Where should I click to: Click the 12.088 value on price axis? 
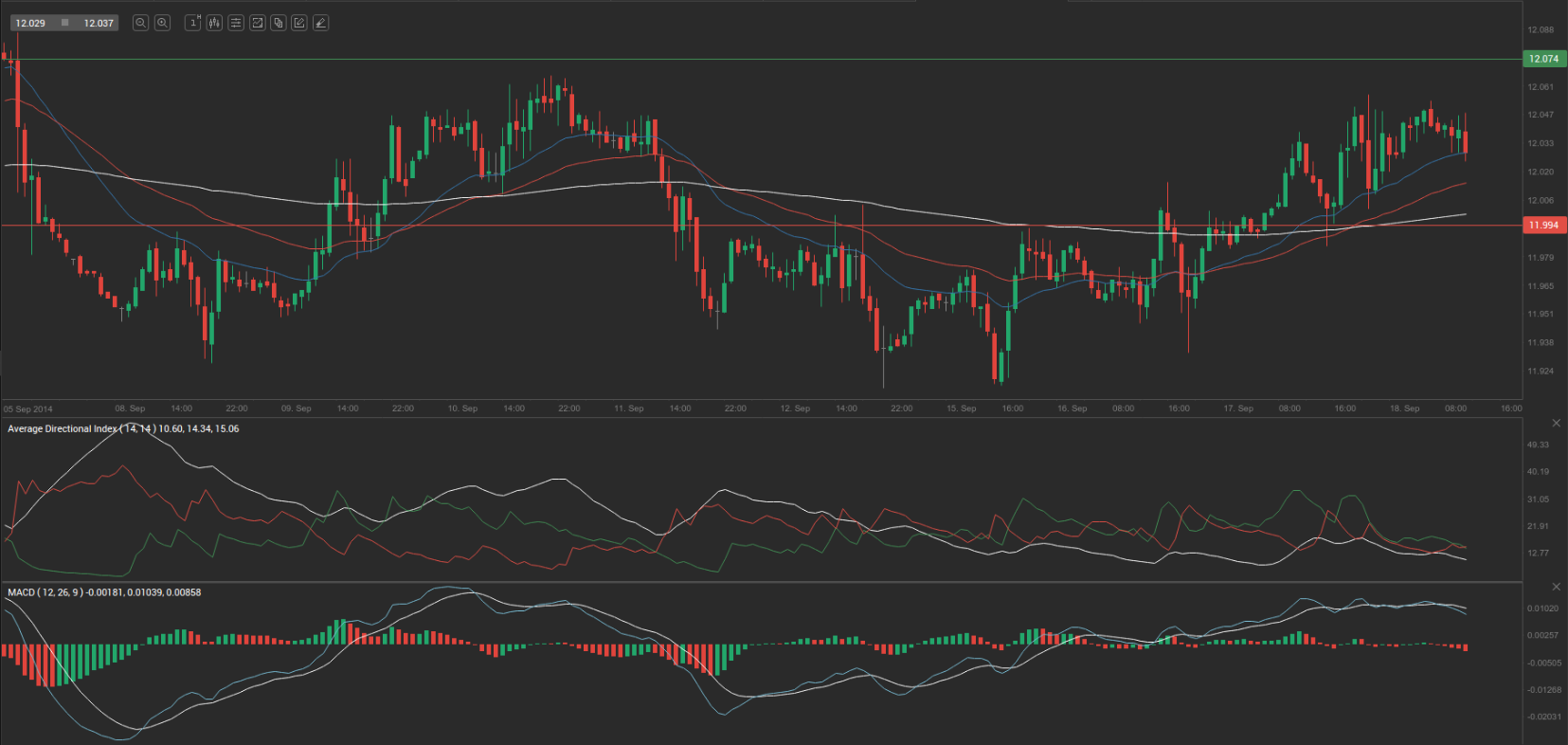coord(1541,30)
